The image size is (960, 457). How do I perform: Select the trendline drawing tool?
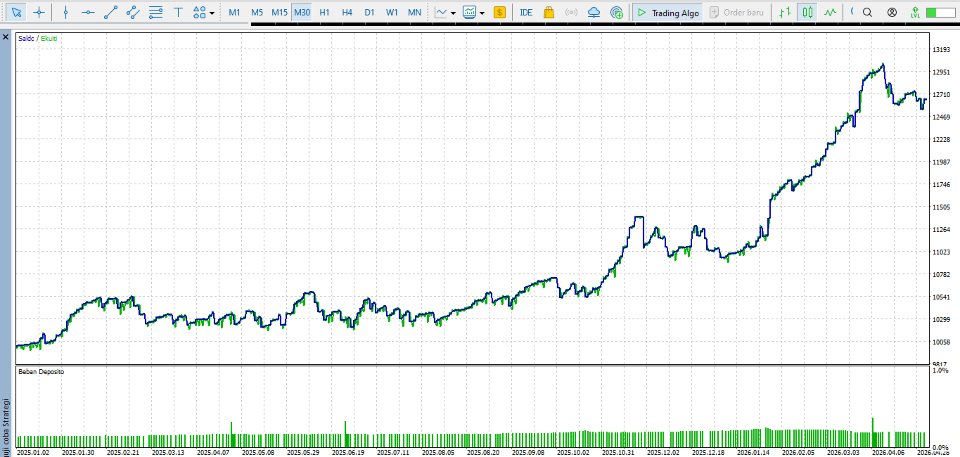pos(111,12)
